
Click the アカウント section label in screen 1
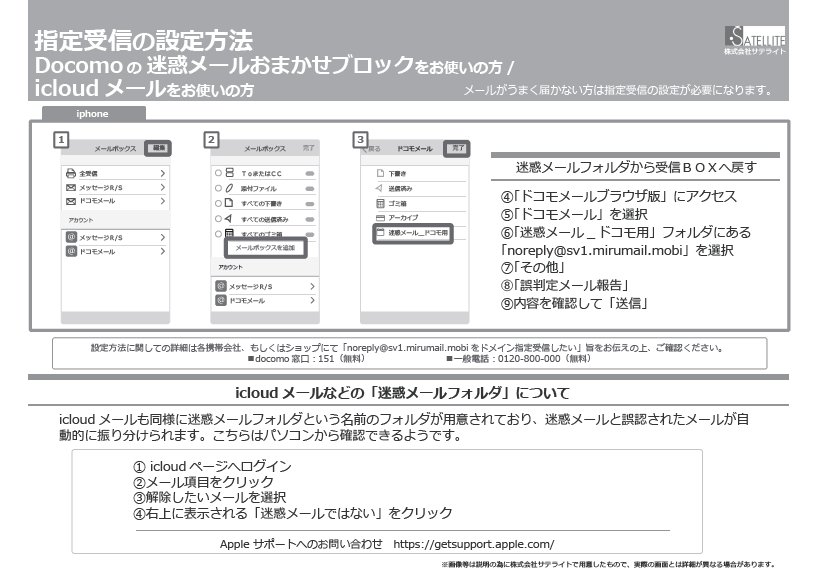[81, 220]
